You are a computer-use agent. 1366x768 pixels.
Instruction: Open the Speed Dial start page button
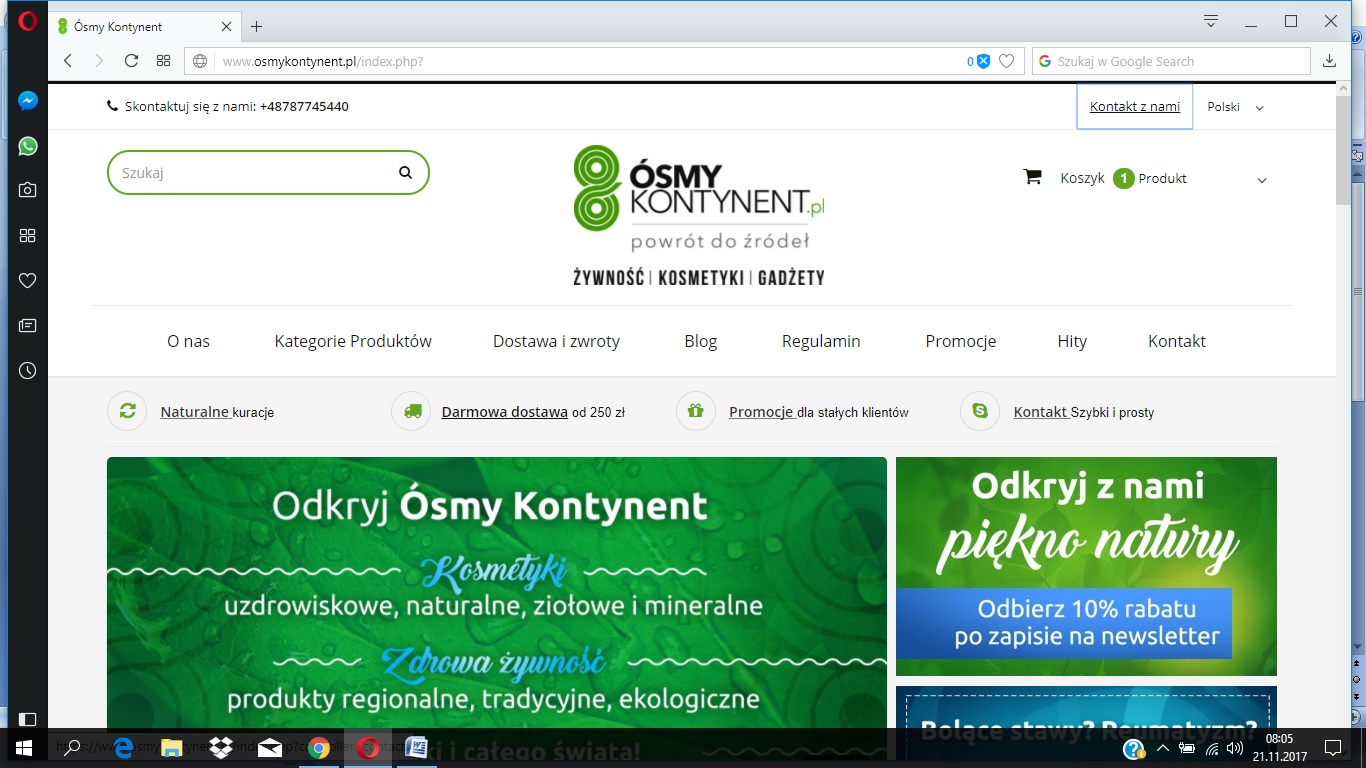(164, 61)
